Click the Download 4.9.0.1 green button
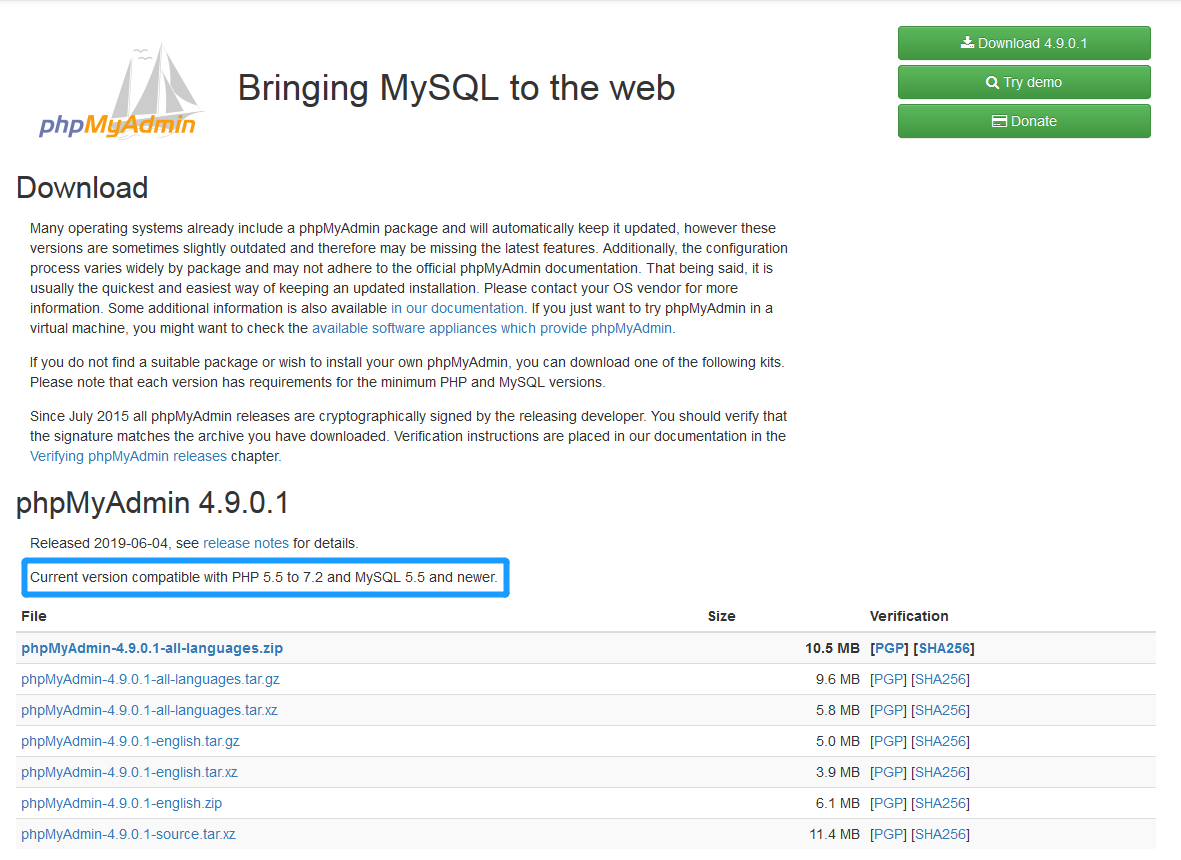The image size is (1181, 860). click(1024, 43)
